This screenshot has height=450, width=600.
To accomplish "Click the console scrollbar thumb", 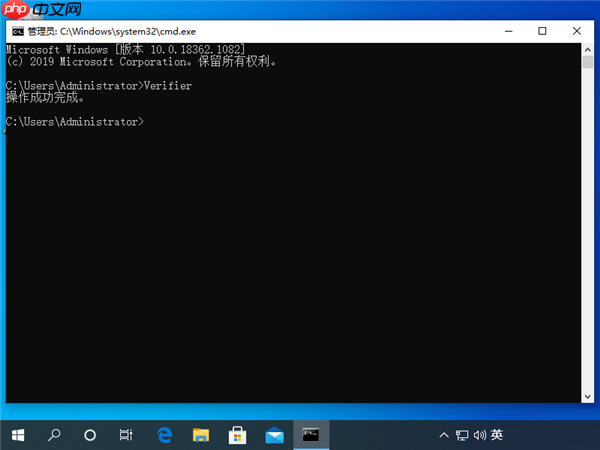I will point(588,62).
